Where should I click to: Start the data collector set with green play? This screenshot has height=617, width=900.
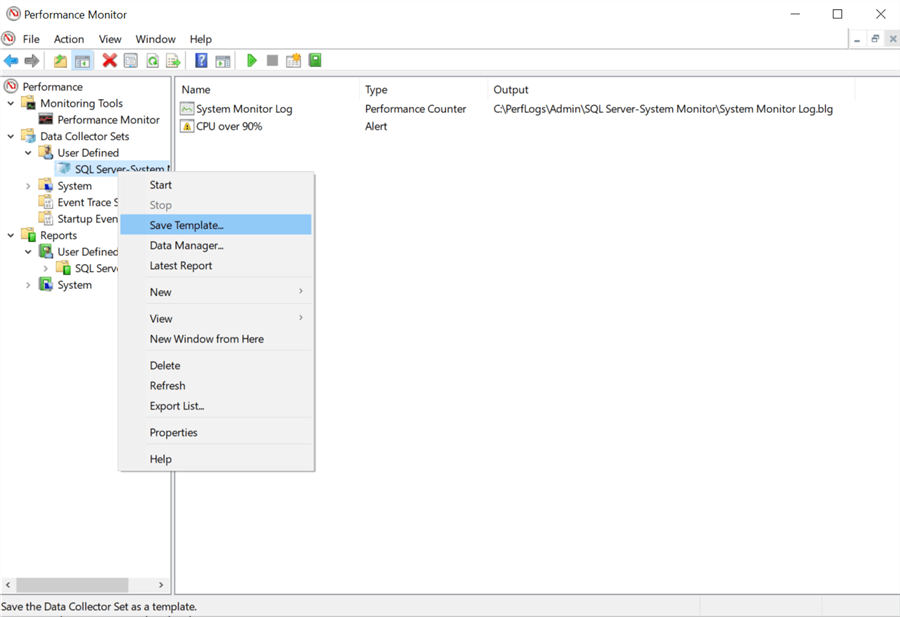click(x=251, y=60)
